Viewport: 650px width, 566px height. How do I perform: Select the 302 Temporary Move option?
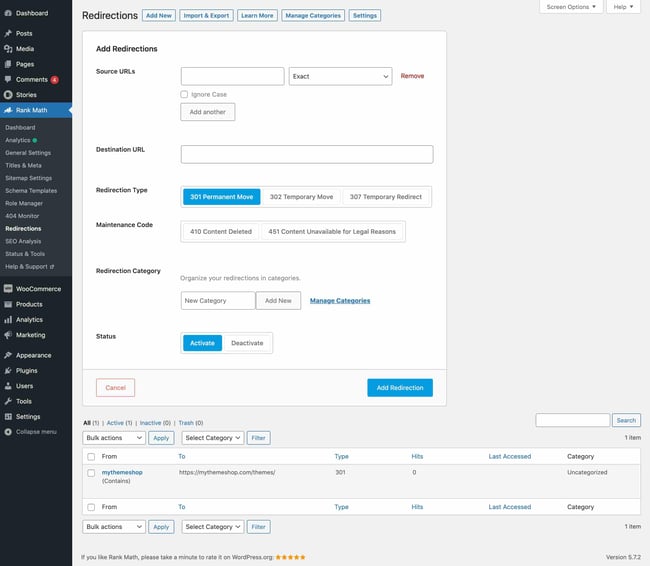[x=301, y=197]
